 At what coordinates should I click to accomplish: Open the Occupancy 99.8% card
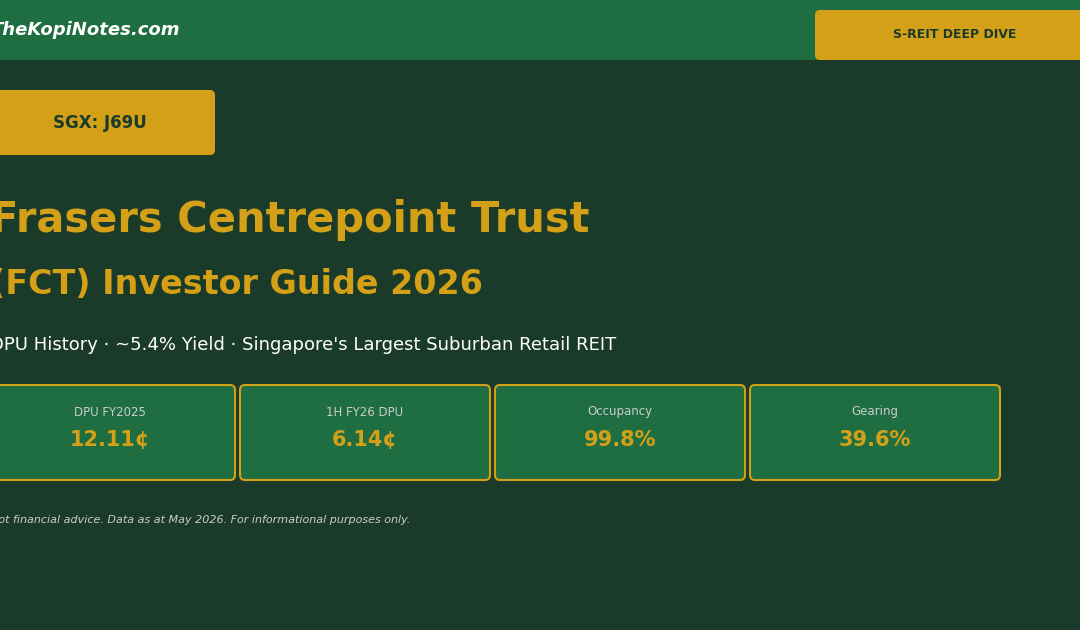click(x=620, y=432)
